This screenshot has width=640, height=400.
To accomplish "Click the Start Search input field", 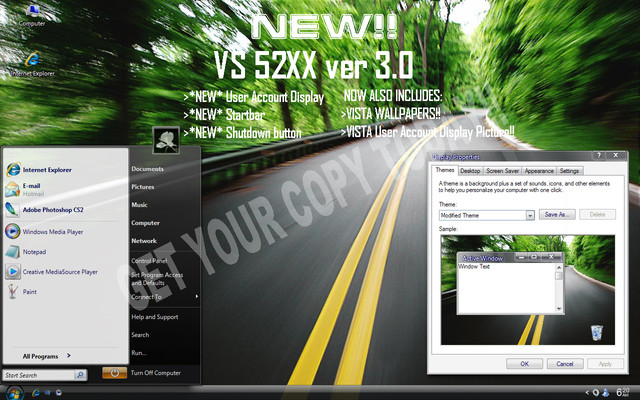I will coord(39,375).
